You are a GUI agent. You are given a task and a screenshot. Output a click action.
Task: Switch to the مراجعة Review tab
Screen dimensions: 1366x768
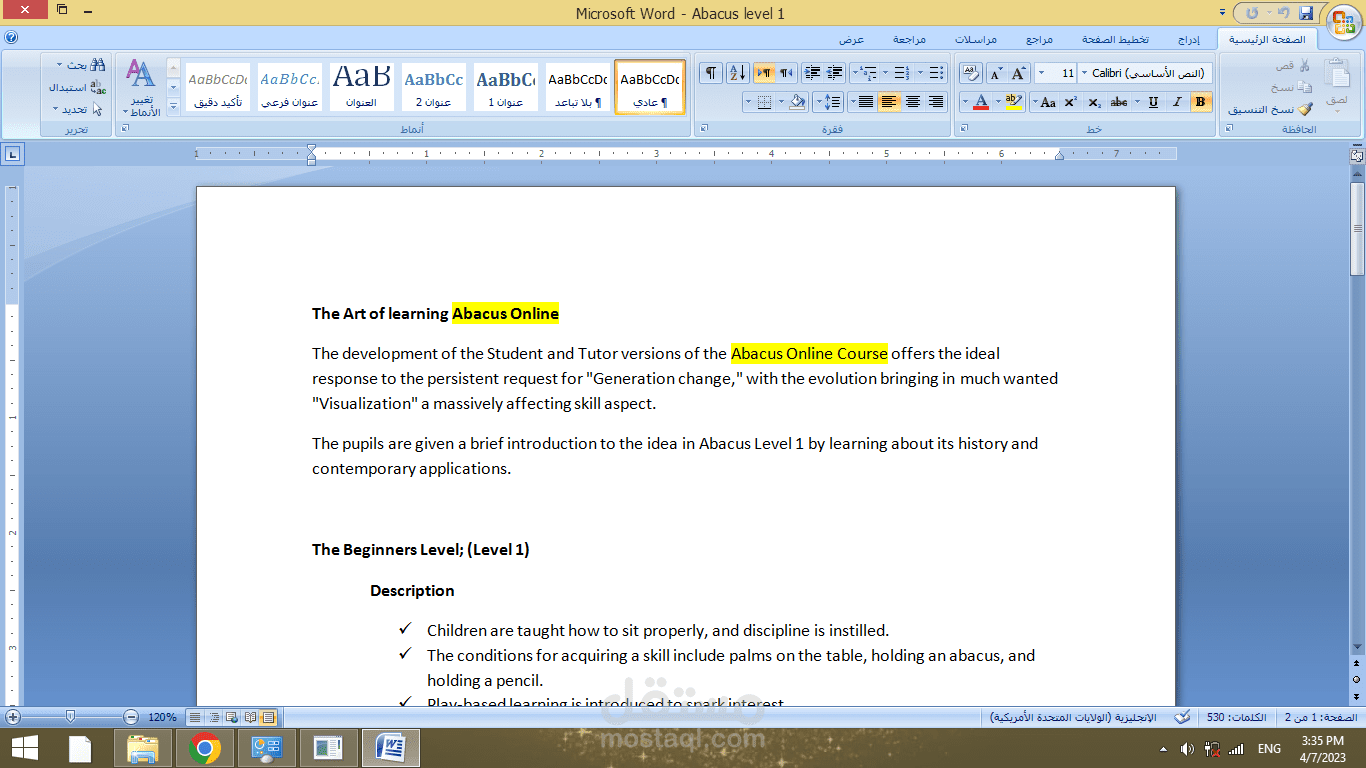[x=908, y=39]
